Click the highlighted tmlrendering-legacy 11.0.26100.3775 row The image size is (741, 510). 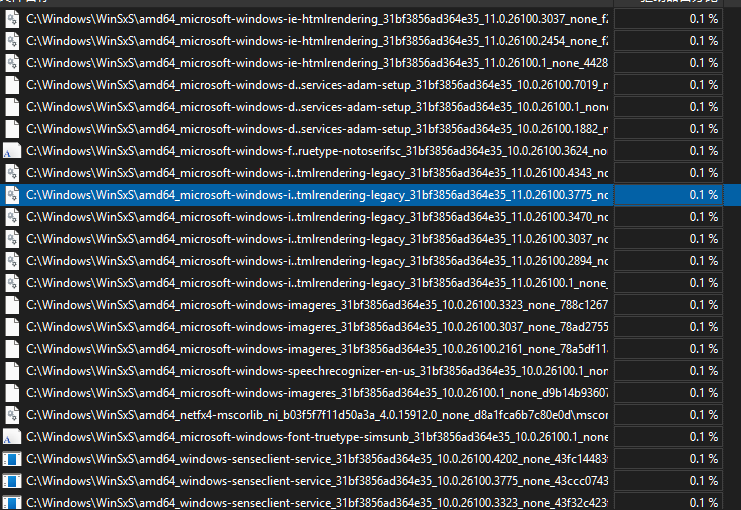316,195
